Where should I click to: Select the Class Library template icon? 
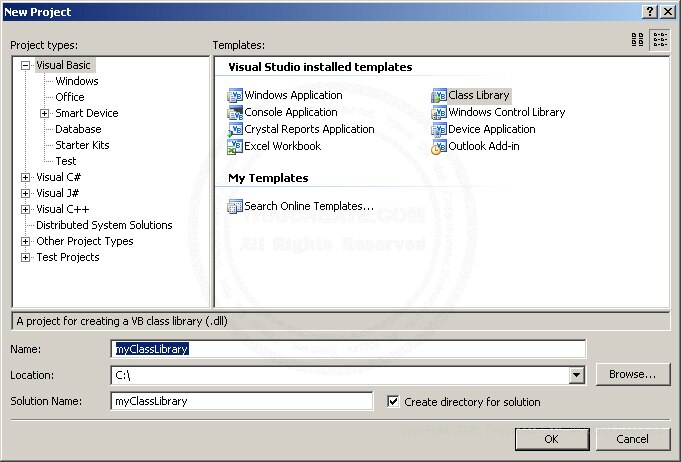(439, 95)
